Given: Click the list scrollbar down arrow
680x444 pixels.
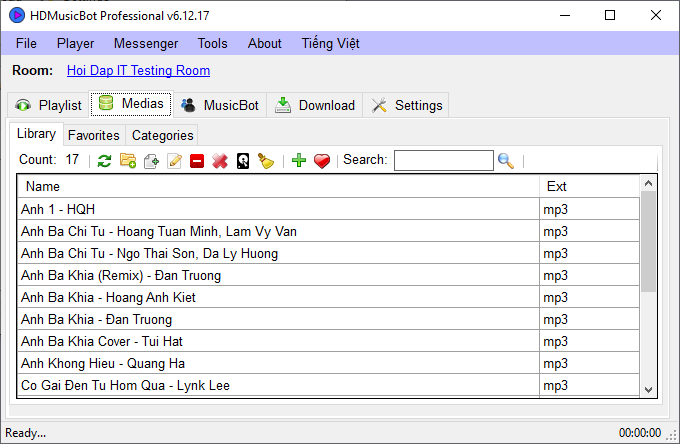Looking at the screenshot, I should tap(648, 389).
